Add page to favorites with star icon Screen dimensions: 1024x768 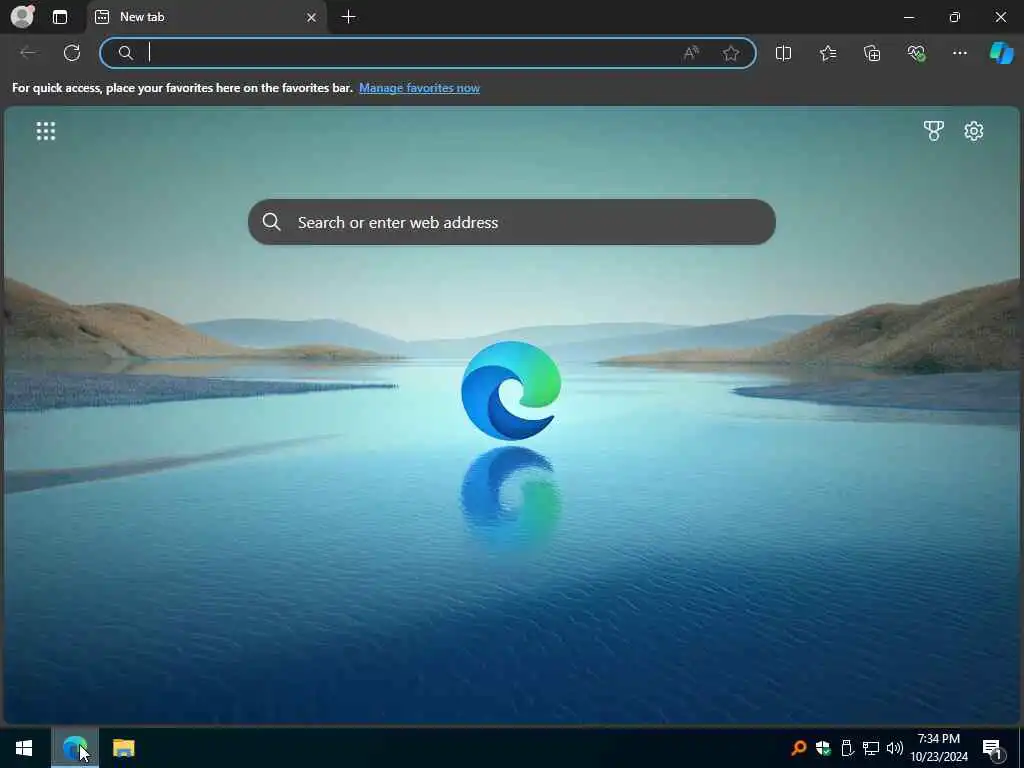(x=731, y=53)
